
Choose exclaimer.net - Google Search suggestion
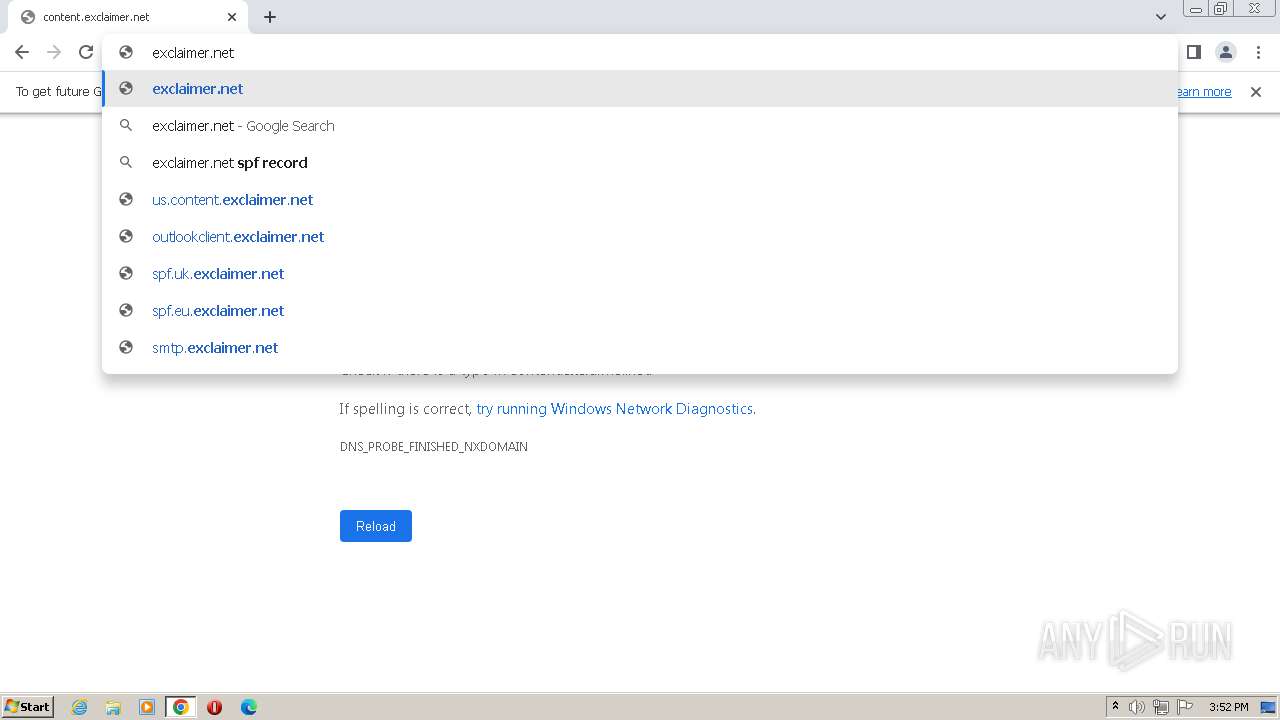[x=640, y=126]
